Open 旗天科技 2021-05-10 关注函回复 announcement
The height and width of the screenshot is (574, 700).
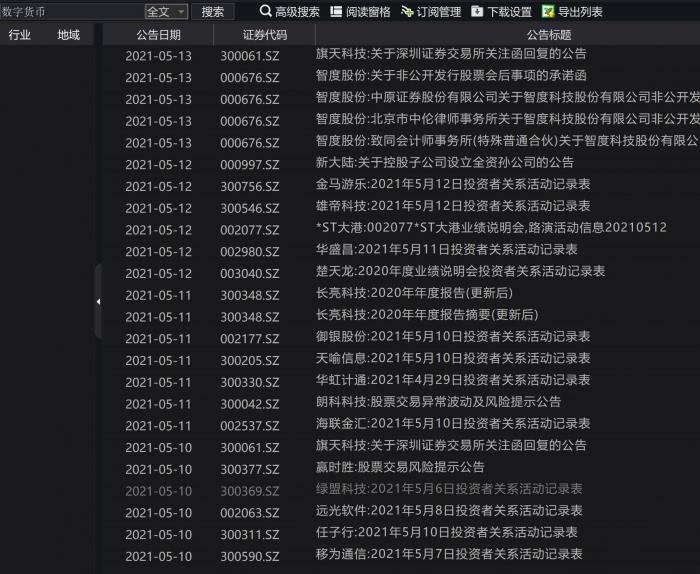(x=451, y=445)
